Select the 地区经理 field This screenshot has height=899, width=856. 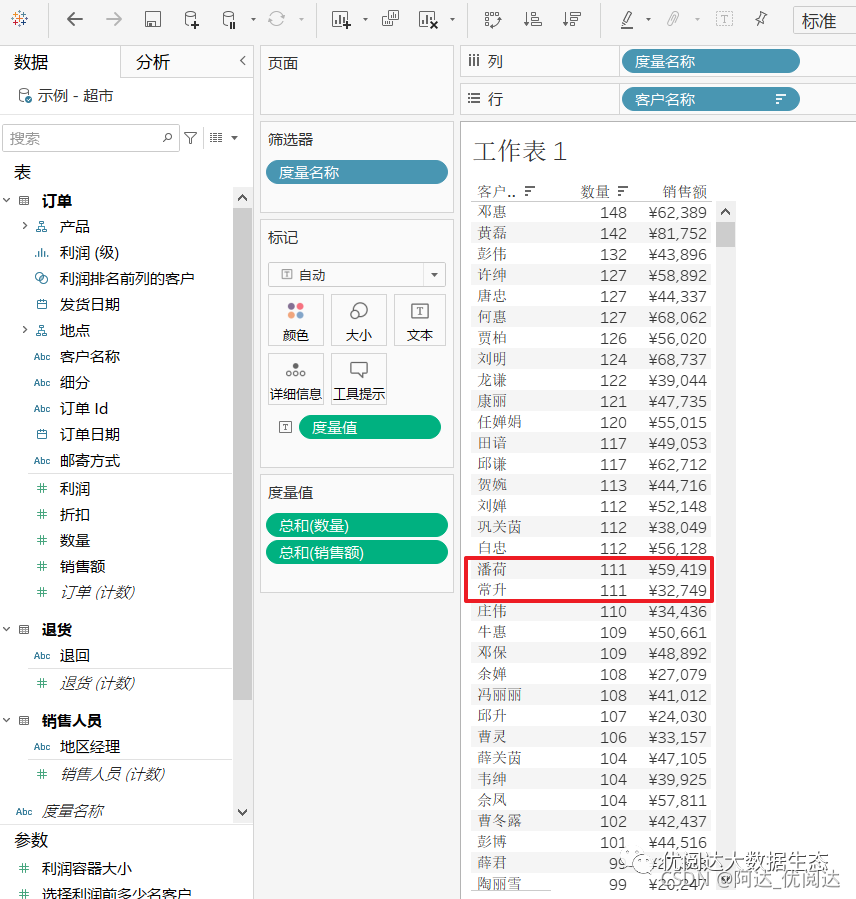click(90, 746)
